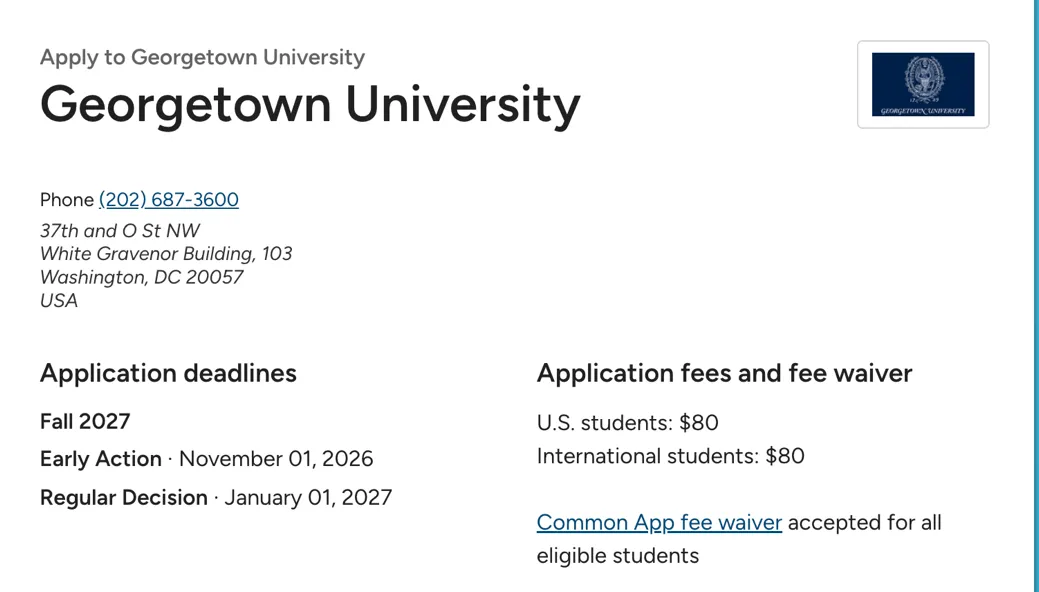
Task: Click the Regular Decision label
Action: [124, 497]
